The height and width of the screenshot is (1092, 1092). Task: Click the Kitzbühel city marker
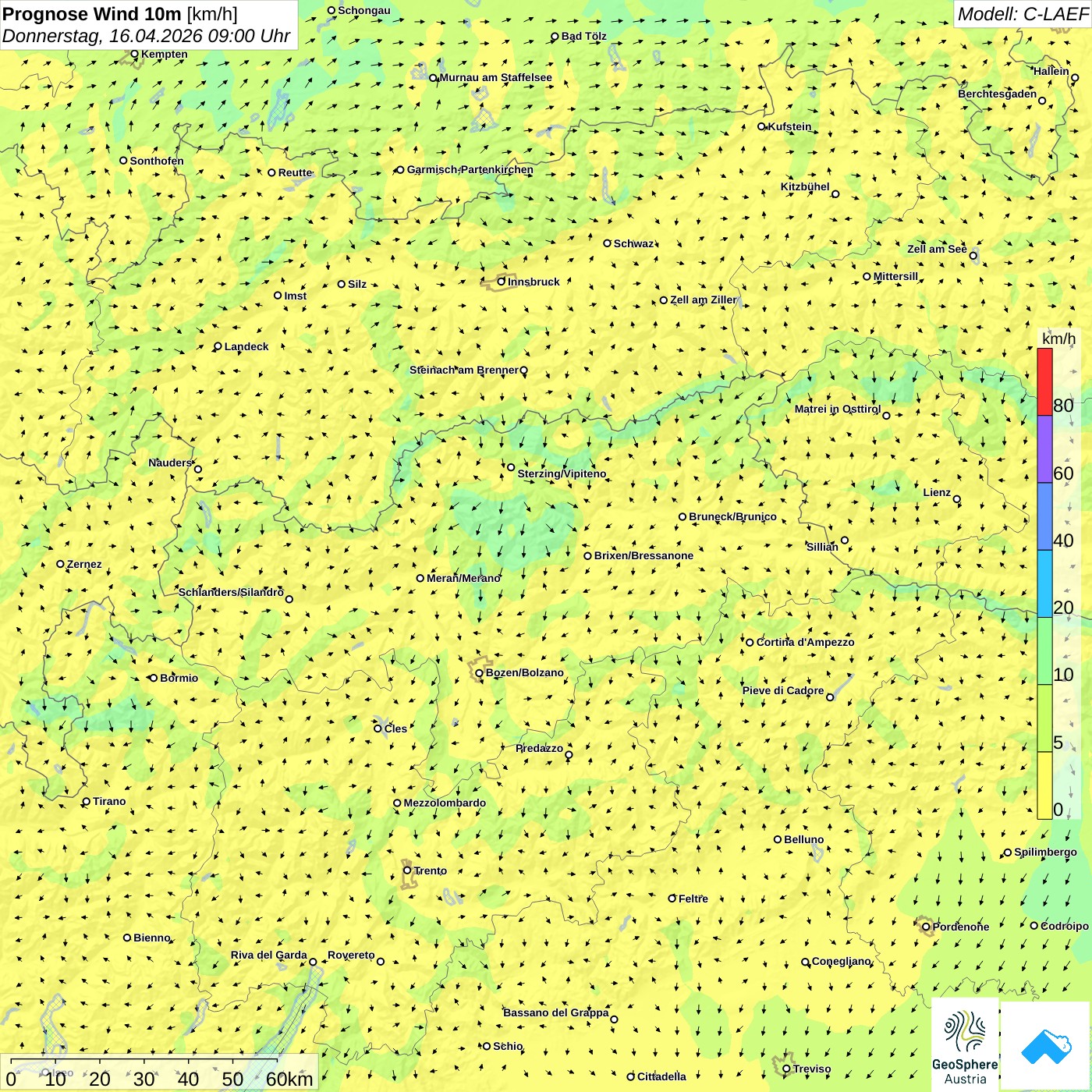[835, 194]
